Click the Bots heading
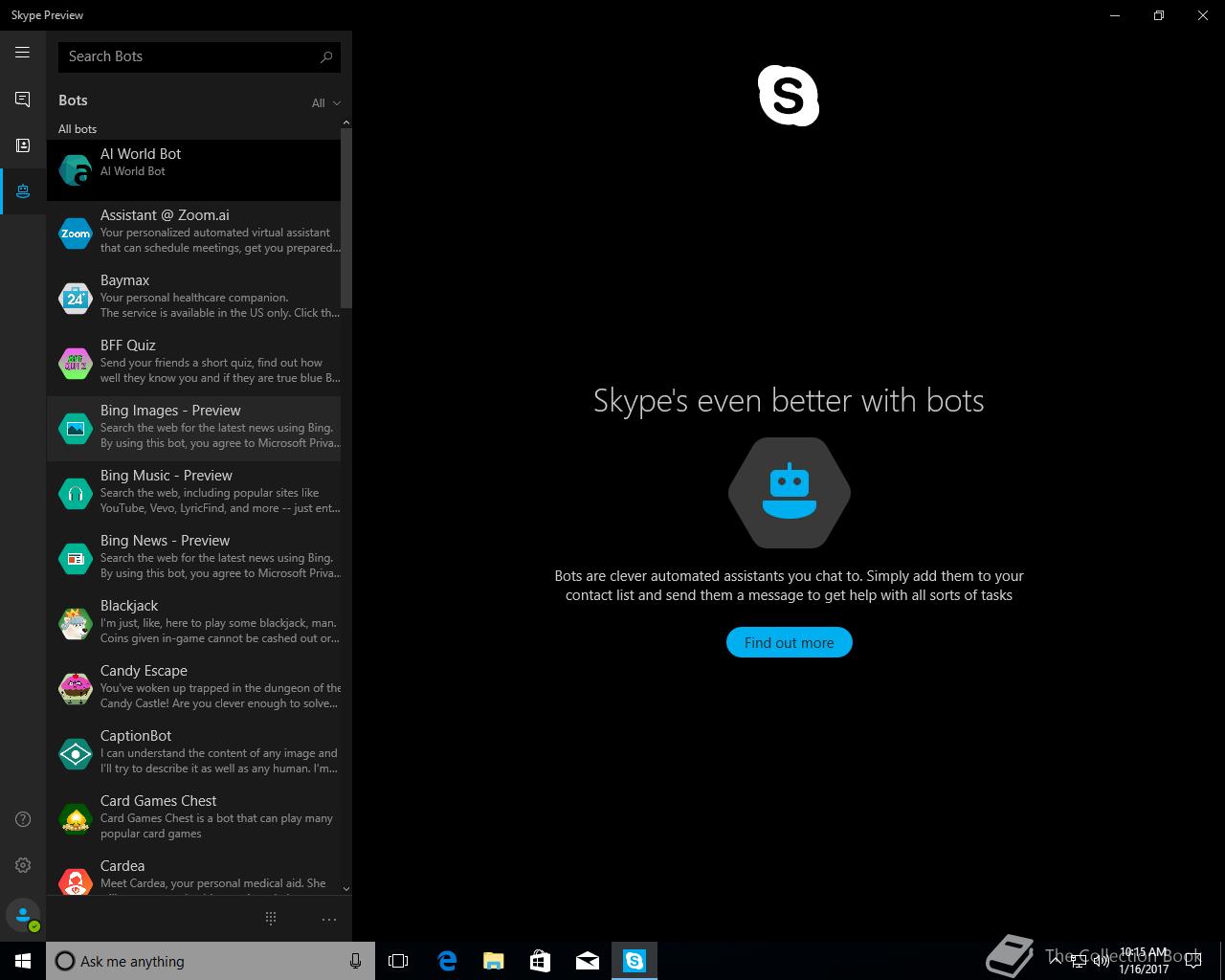The width and height of the screenshot is (1225, 980). click(x=73, y=100)
